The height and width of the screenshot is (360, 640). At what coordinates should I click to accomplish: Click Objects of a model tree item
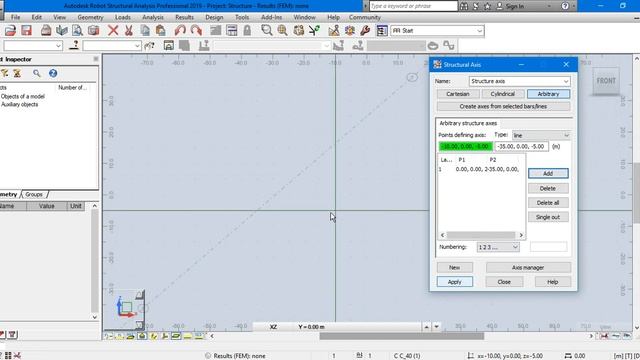(23, 97)
